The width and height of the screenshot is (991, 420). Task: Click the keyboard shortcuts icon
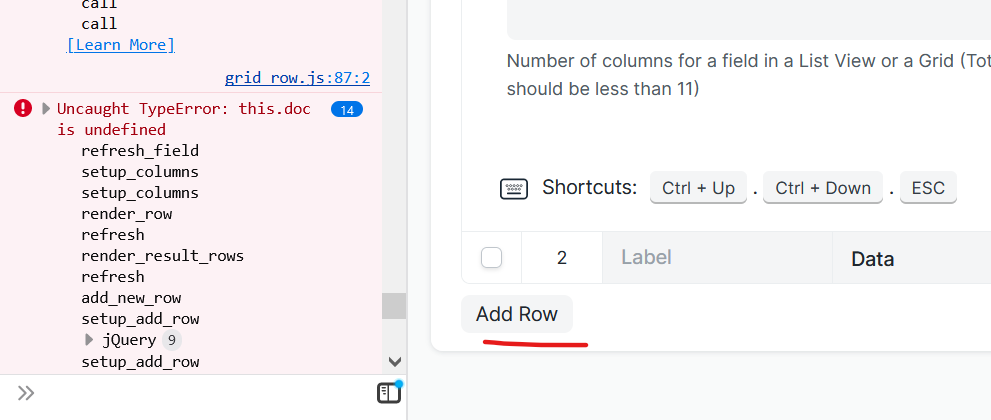tap(514, 188)
